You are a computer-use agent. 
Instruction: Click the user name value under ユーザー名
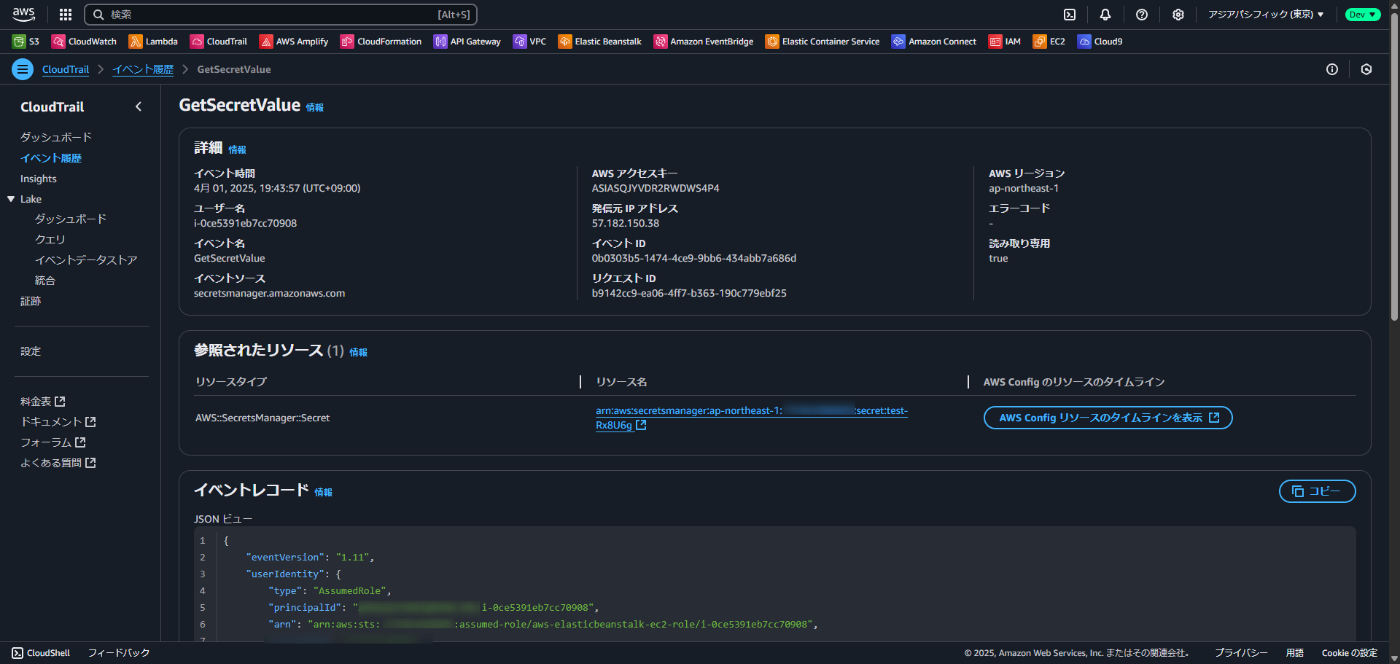pos(245,223)
